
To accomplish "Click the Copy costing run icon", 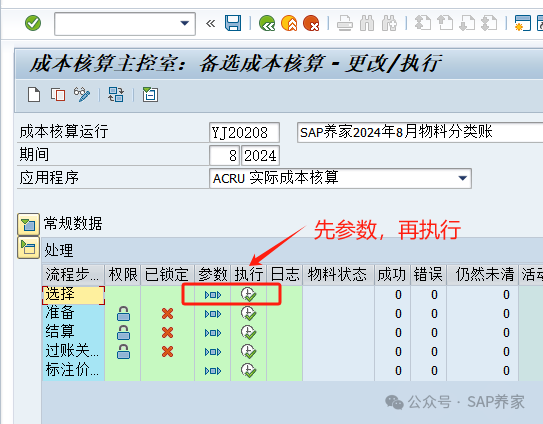I will click(x=58, y=95).
